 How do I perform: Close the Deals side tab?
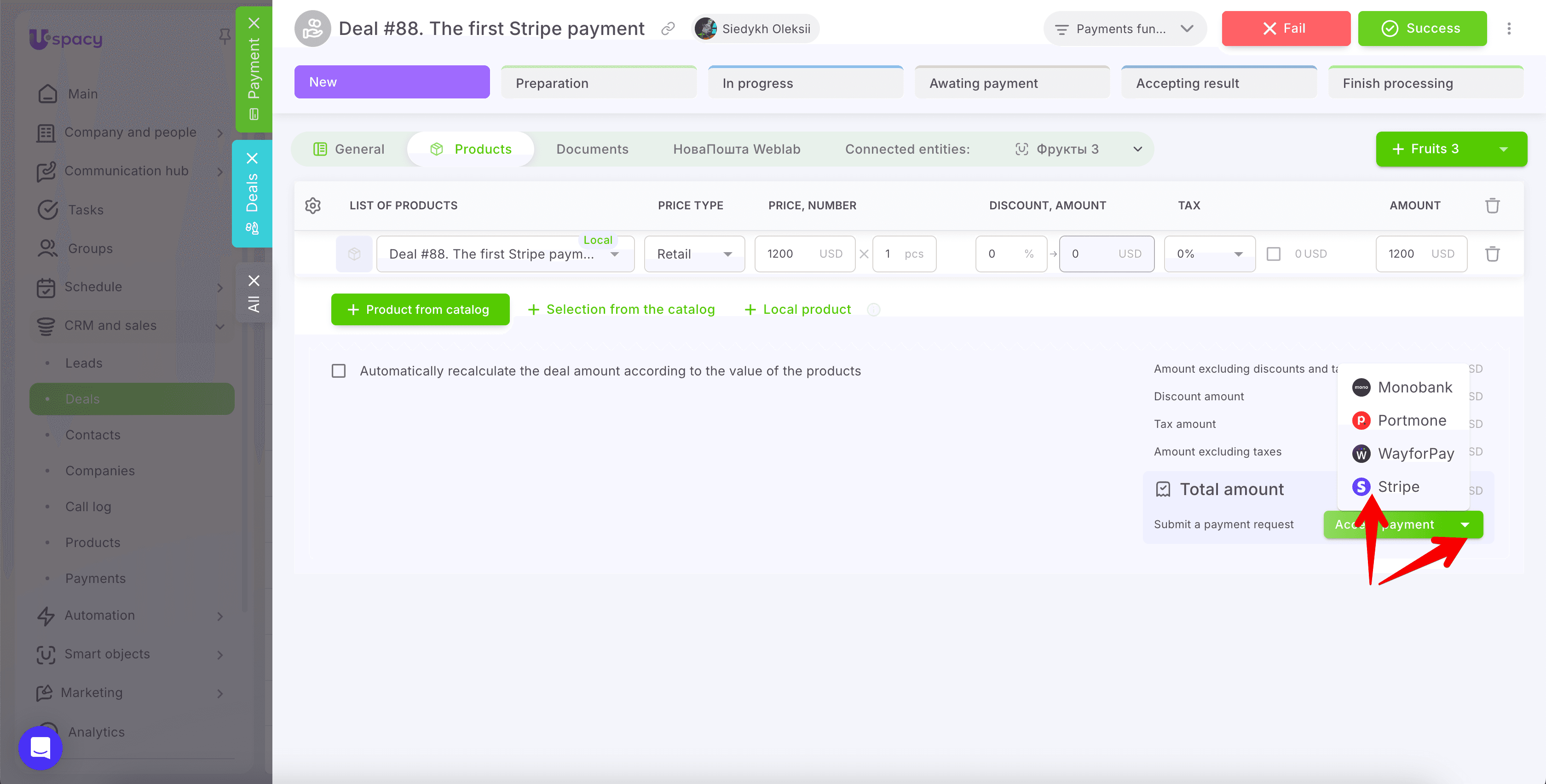point(252,158)
